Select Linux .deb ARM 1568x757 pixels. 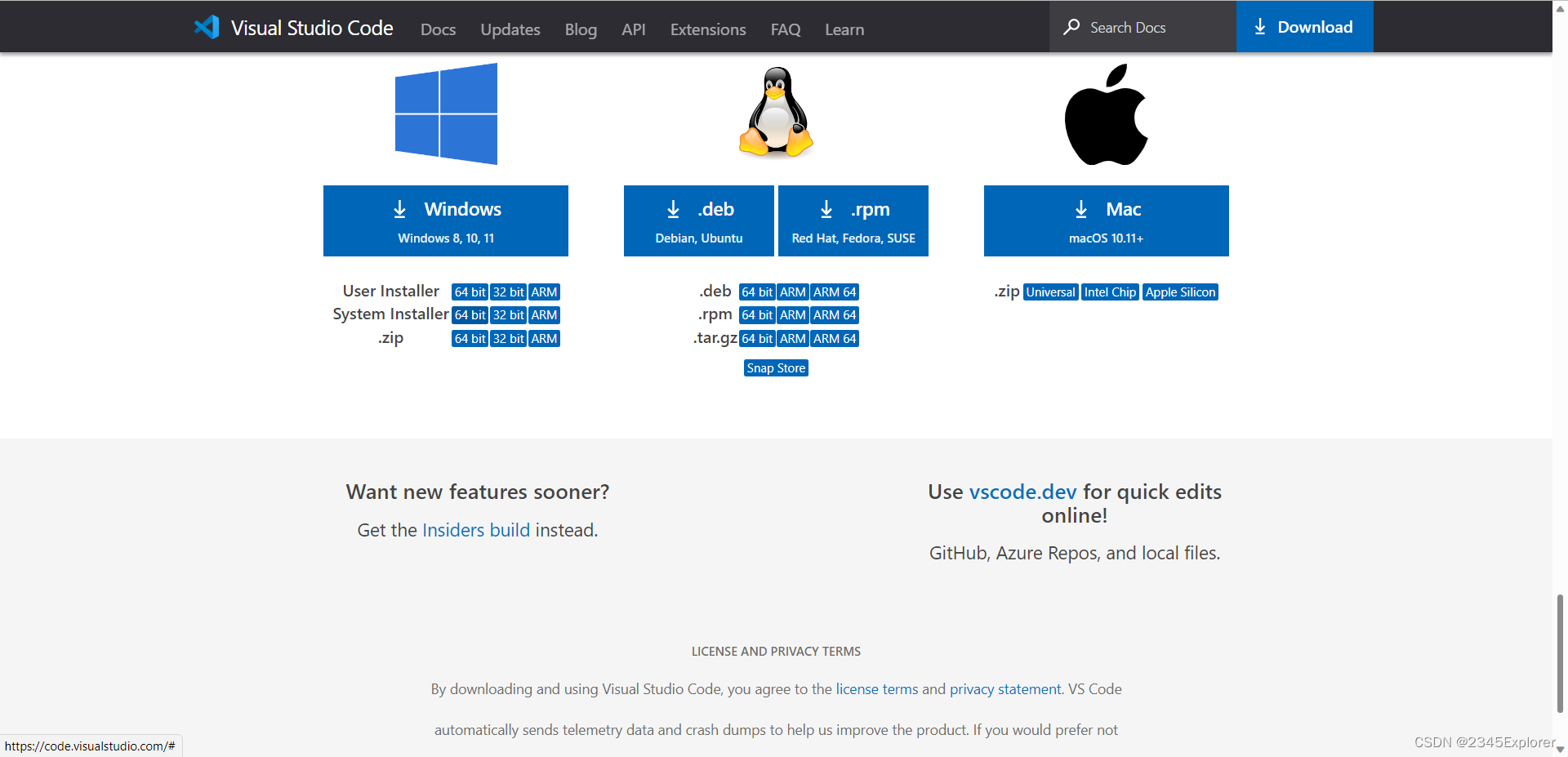(793, 292)
